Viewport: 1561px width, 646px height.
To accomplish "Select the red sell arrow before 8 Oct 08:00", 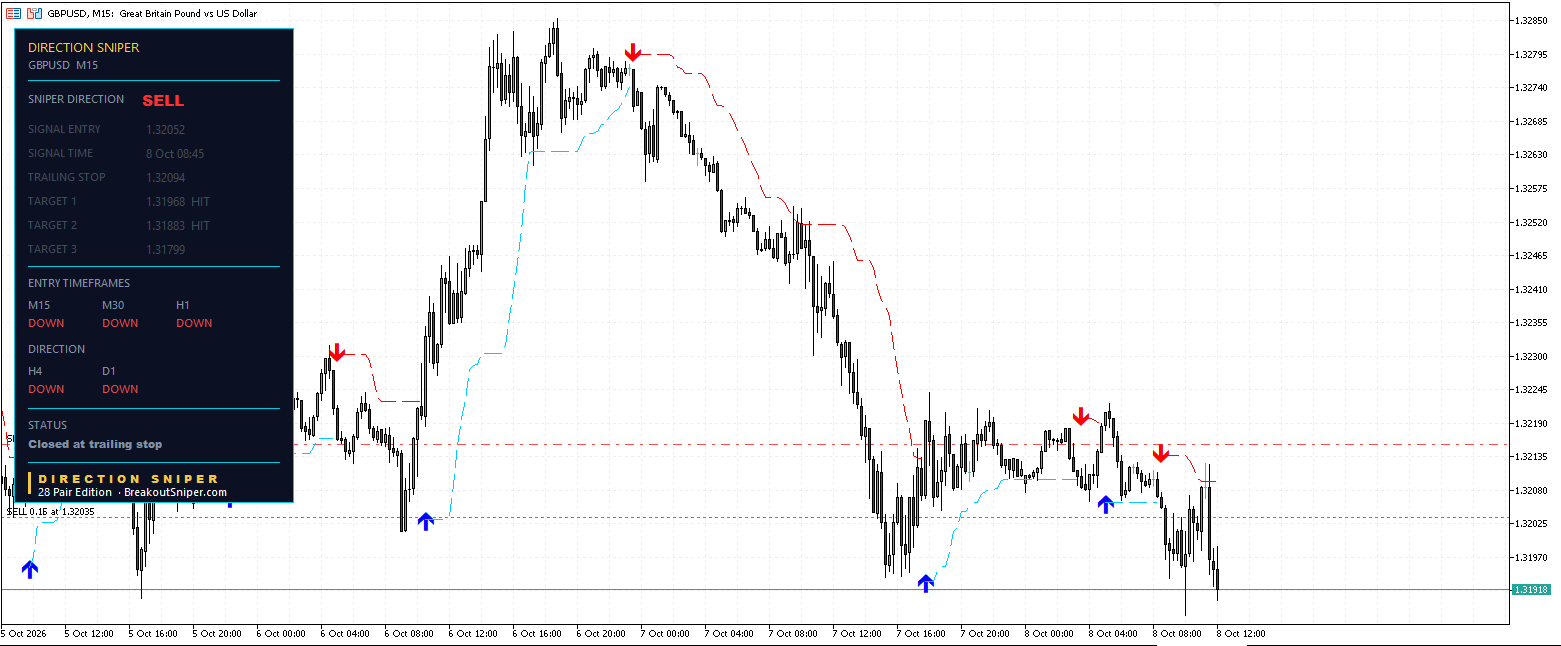I will (x=1160, y=453).
